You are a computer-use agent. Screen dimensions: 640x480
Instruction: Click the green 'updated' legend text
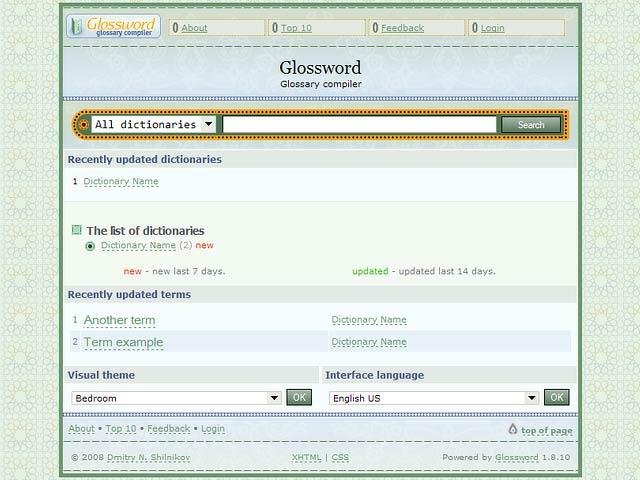point(370,271)
